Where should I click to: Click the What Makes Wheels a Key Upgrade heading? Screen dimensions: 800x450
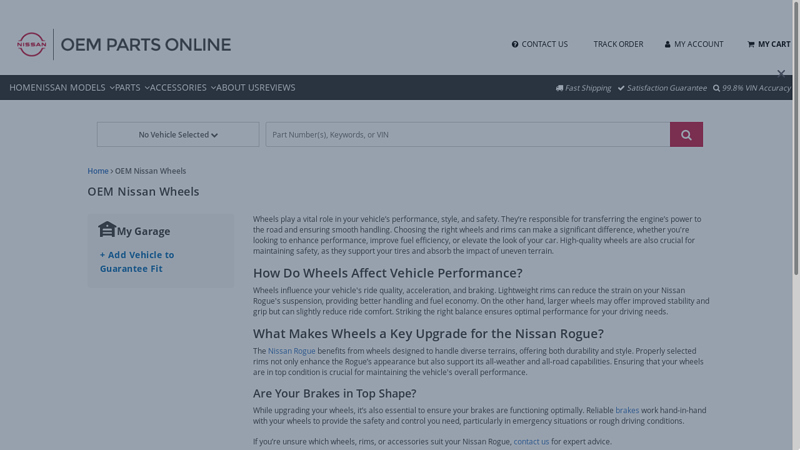click(x=428, y=334)
